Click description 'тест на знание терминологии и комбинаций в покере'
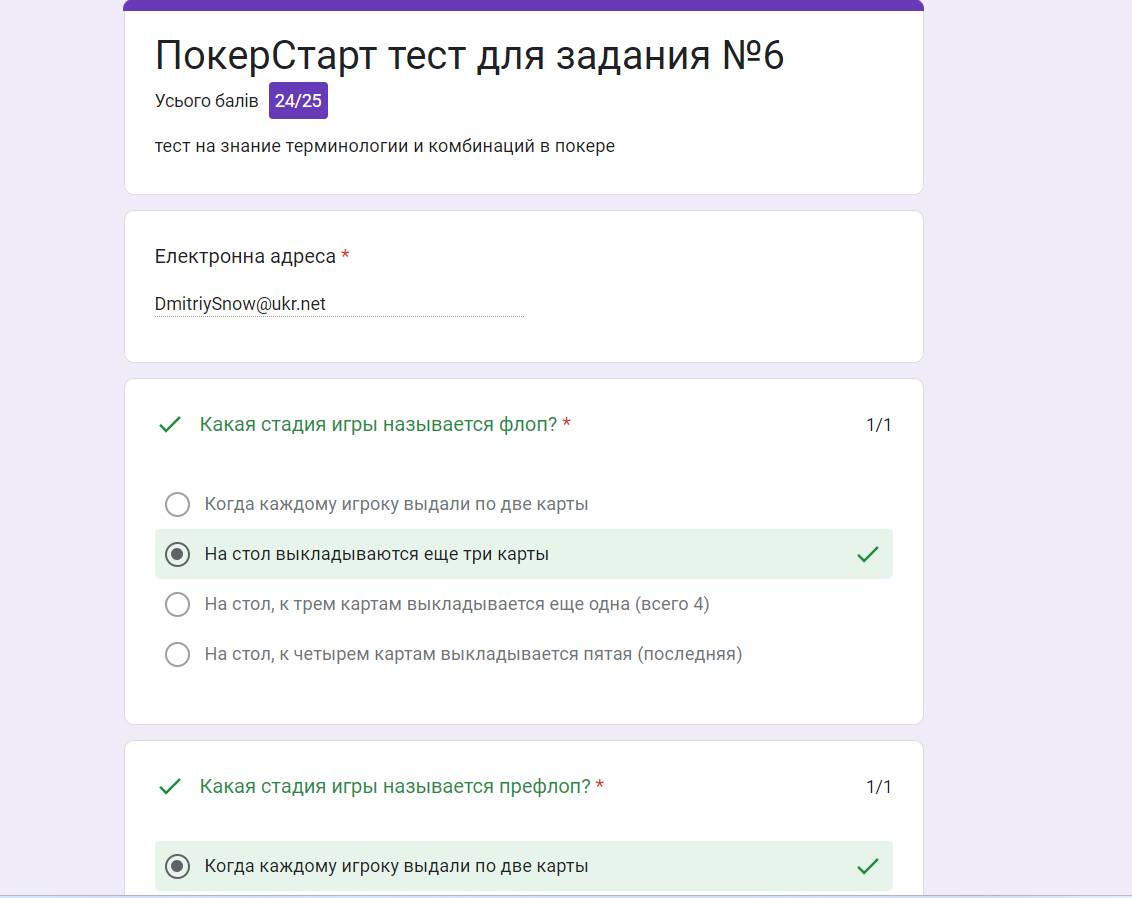 385,146
